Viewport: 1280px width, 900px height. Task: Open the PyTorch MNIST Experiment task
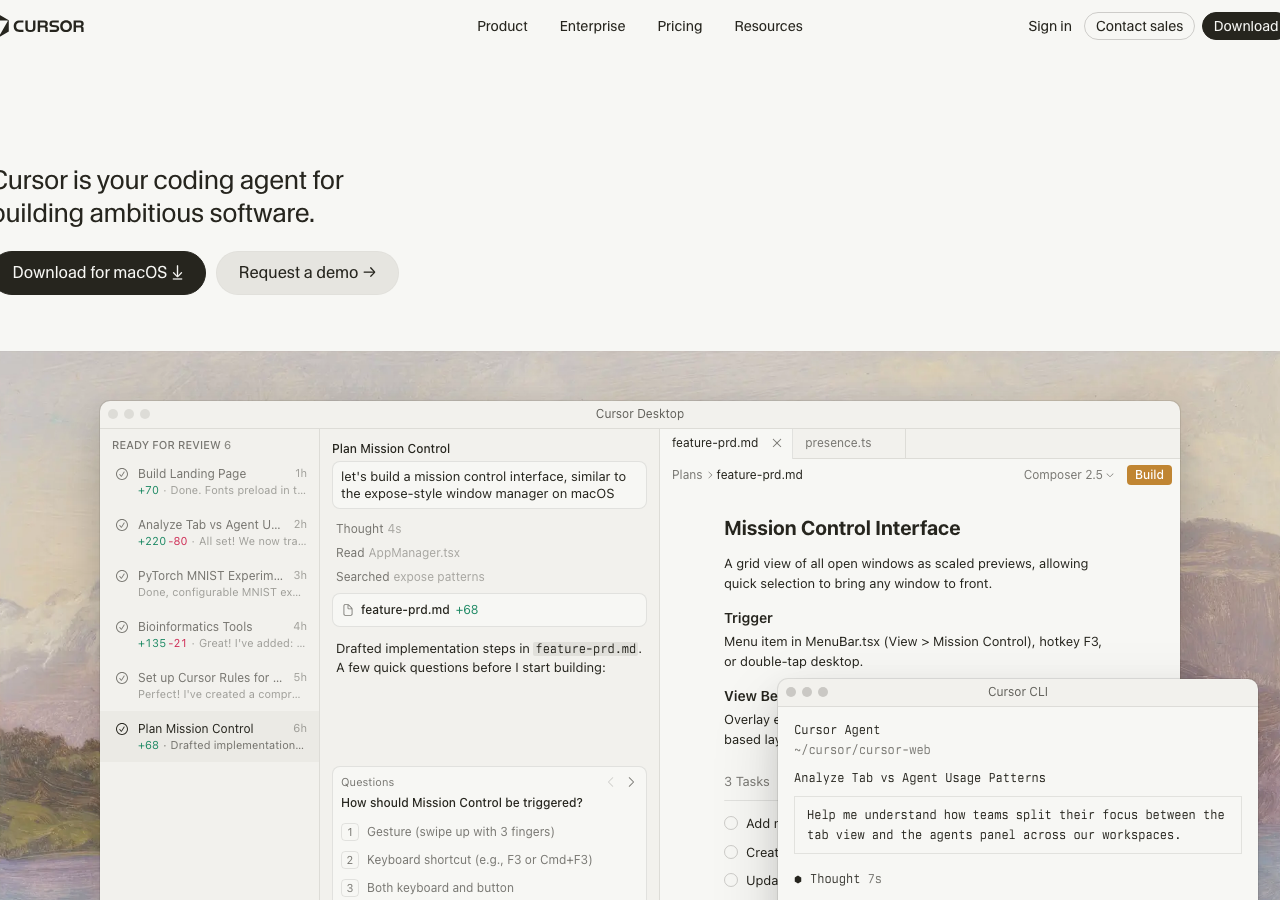tap(210, 584)
